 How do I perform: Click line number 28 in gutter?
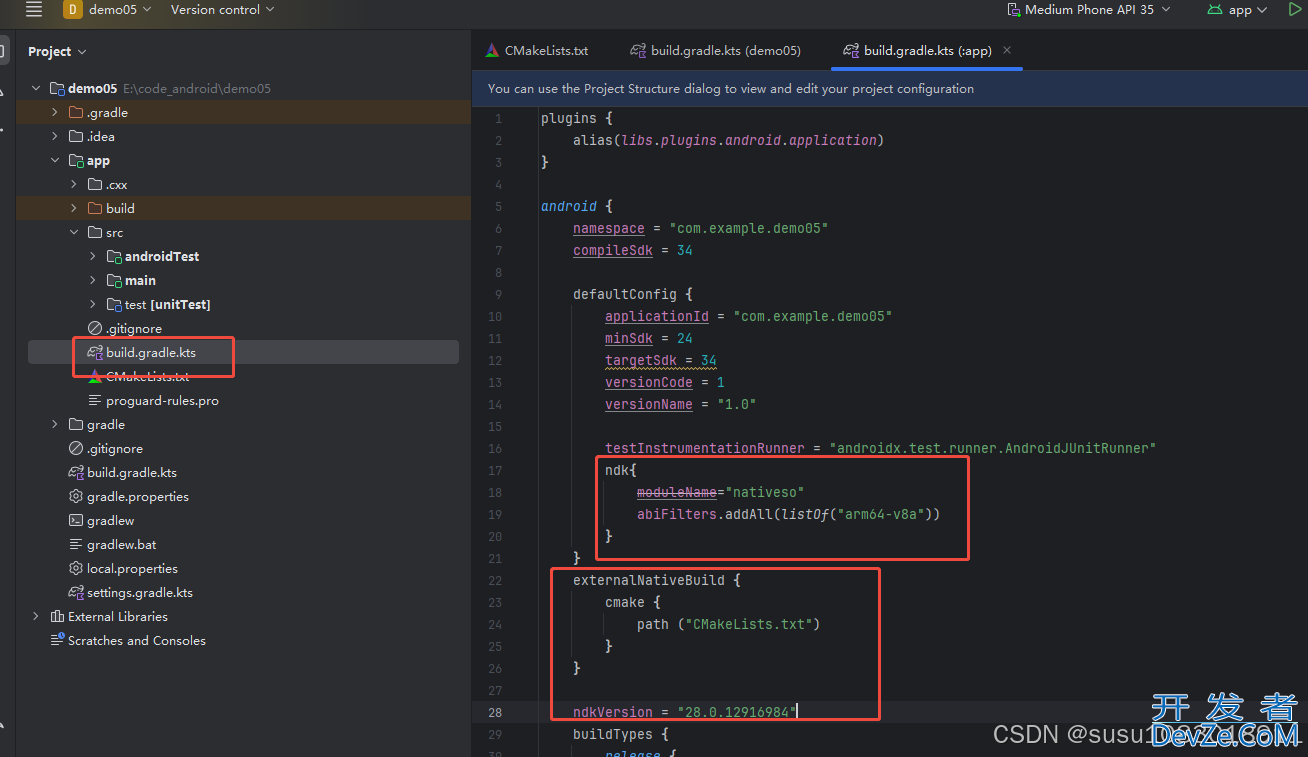pyautogui.click(x=497, y=713)
